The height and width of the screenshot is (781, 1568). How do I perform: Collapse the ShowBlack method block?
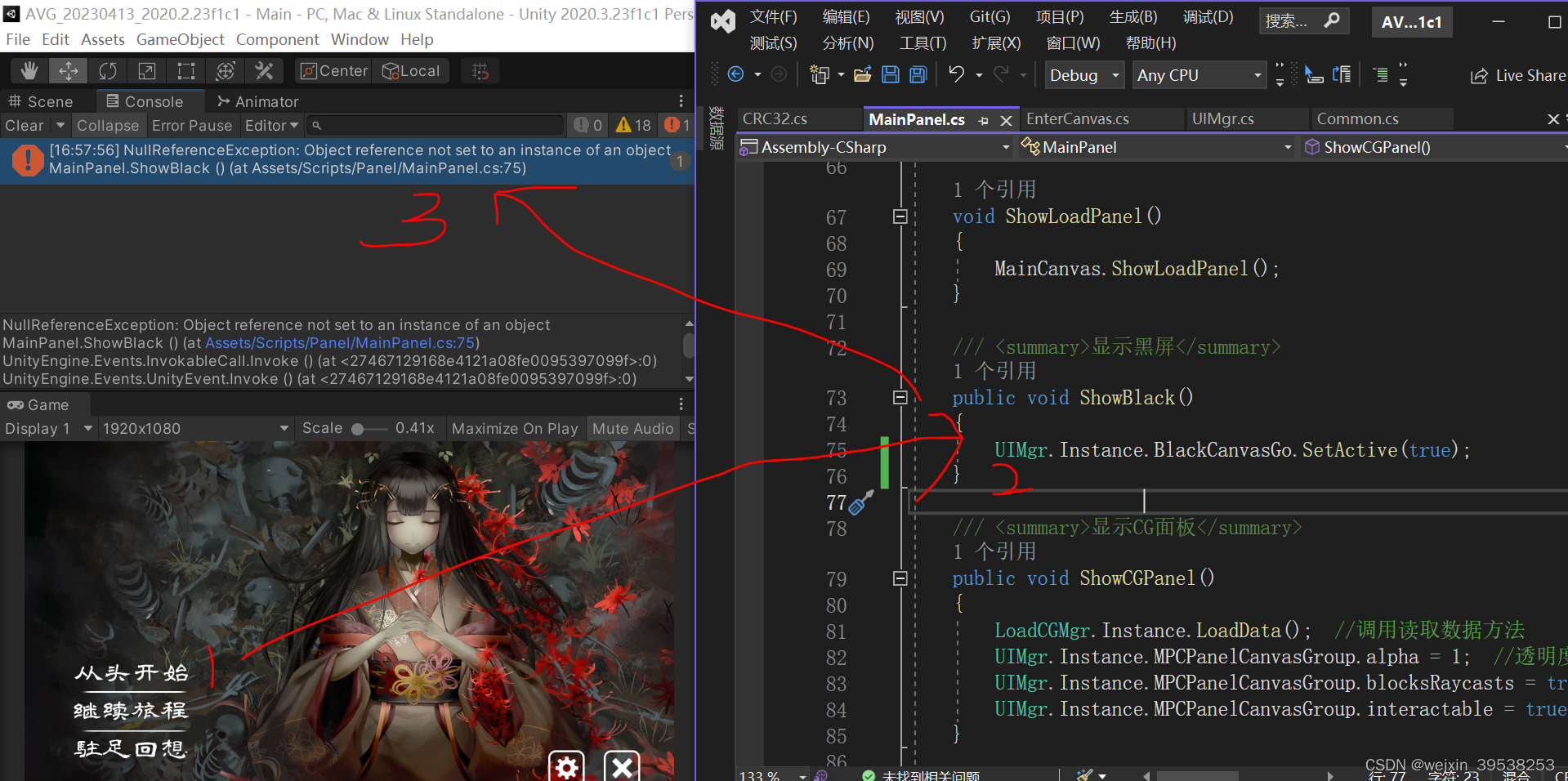[900, 397]
